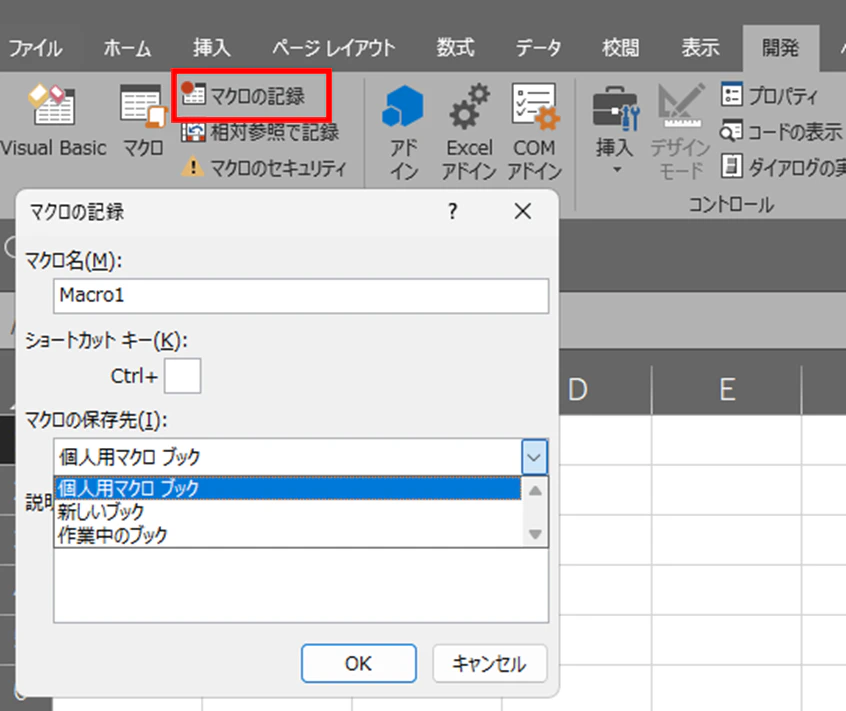Viewport: 846px width, 711px height.
Task: Open the アドイン add-ins icon
Action: click(403, 132)
